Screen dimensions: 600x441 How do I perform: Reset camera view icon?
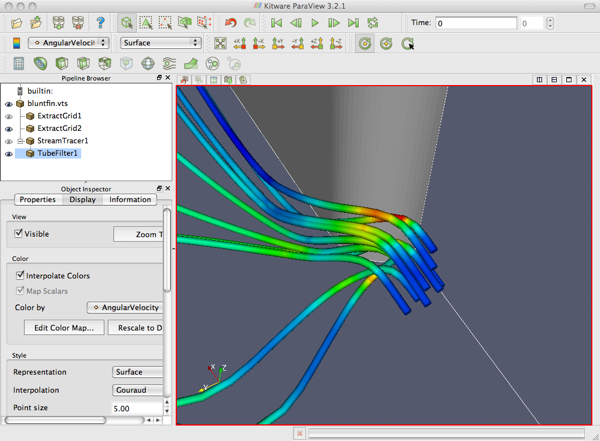pyautogui.click(x=220, y=43)
